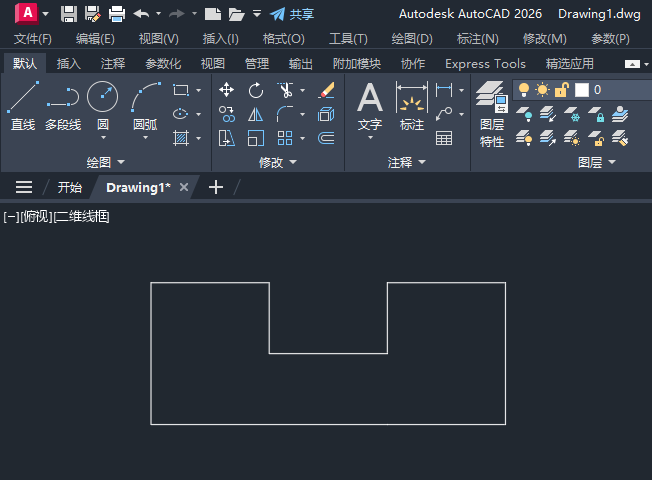Select the Line (直线) tool
Viewport: 652px width, 480px height.
pos(23,106)
